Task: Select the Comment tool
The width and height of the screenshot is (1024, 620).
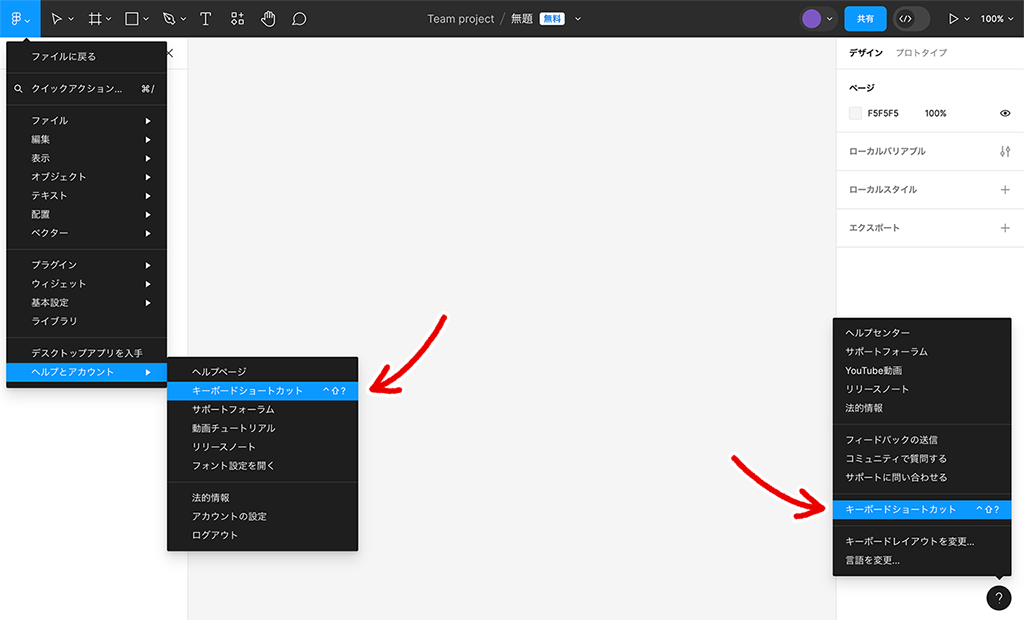Action: coord(299,19)
